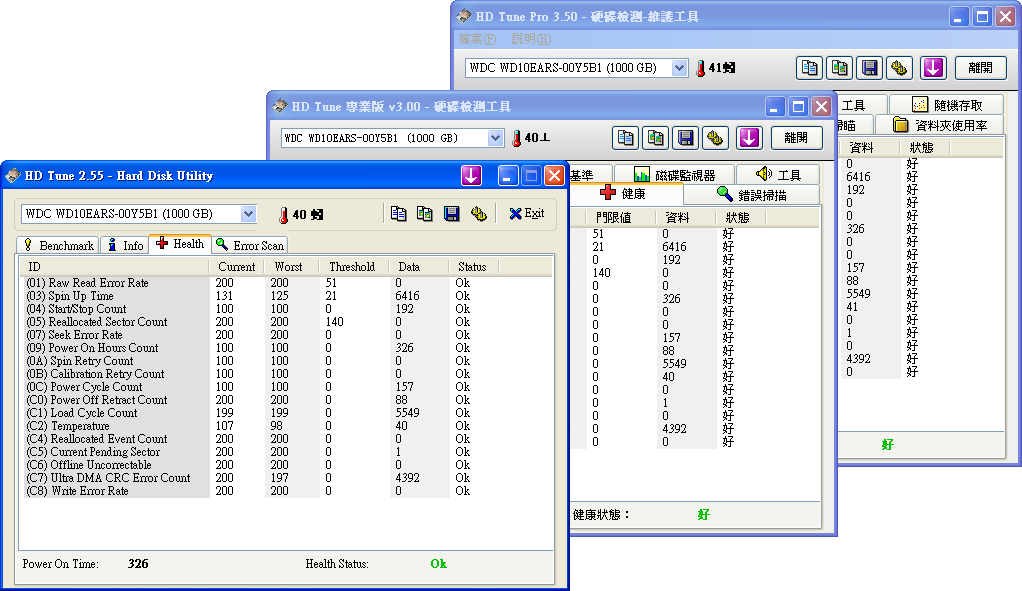Click pink down-arrow icon in HD Tune v3.00

749,137
